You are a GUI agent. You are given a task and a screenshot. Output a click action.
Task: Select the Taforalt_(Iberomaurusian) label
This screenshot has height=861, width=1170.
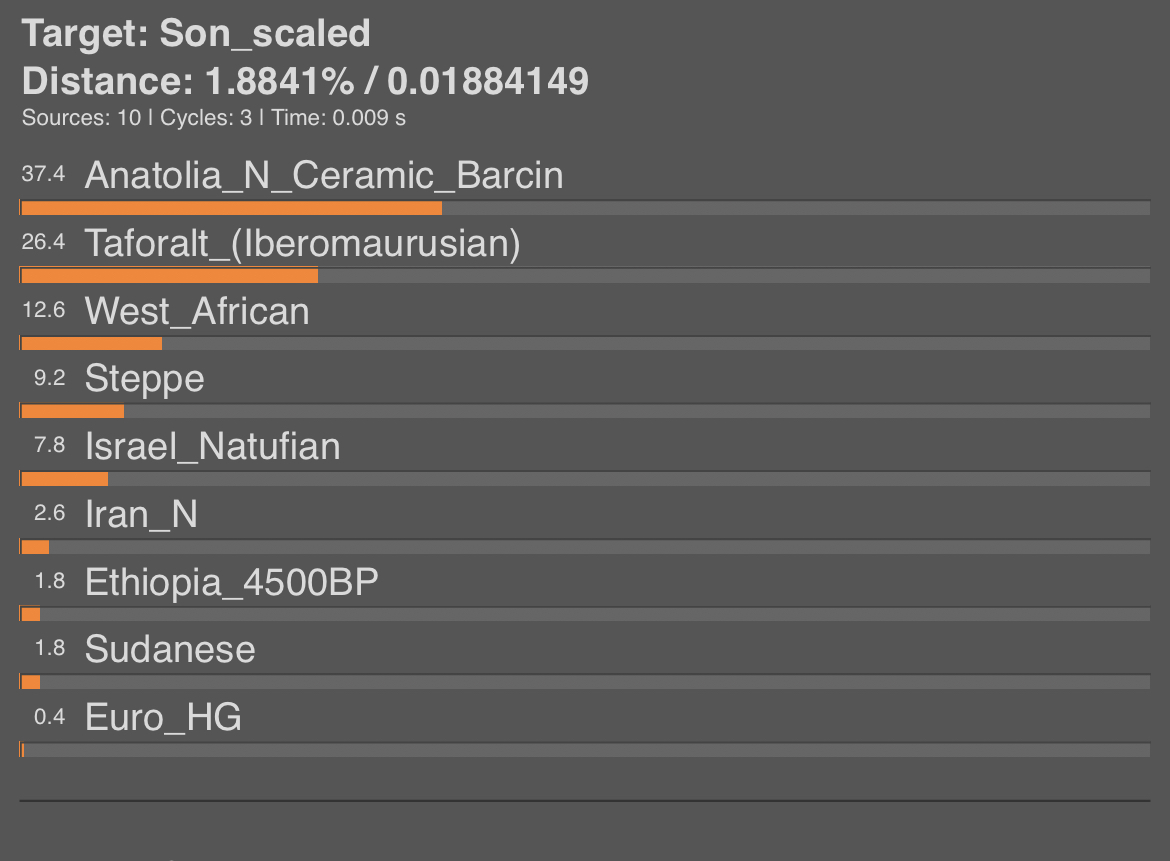coord(303,244)
